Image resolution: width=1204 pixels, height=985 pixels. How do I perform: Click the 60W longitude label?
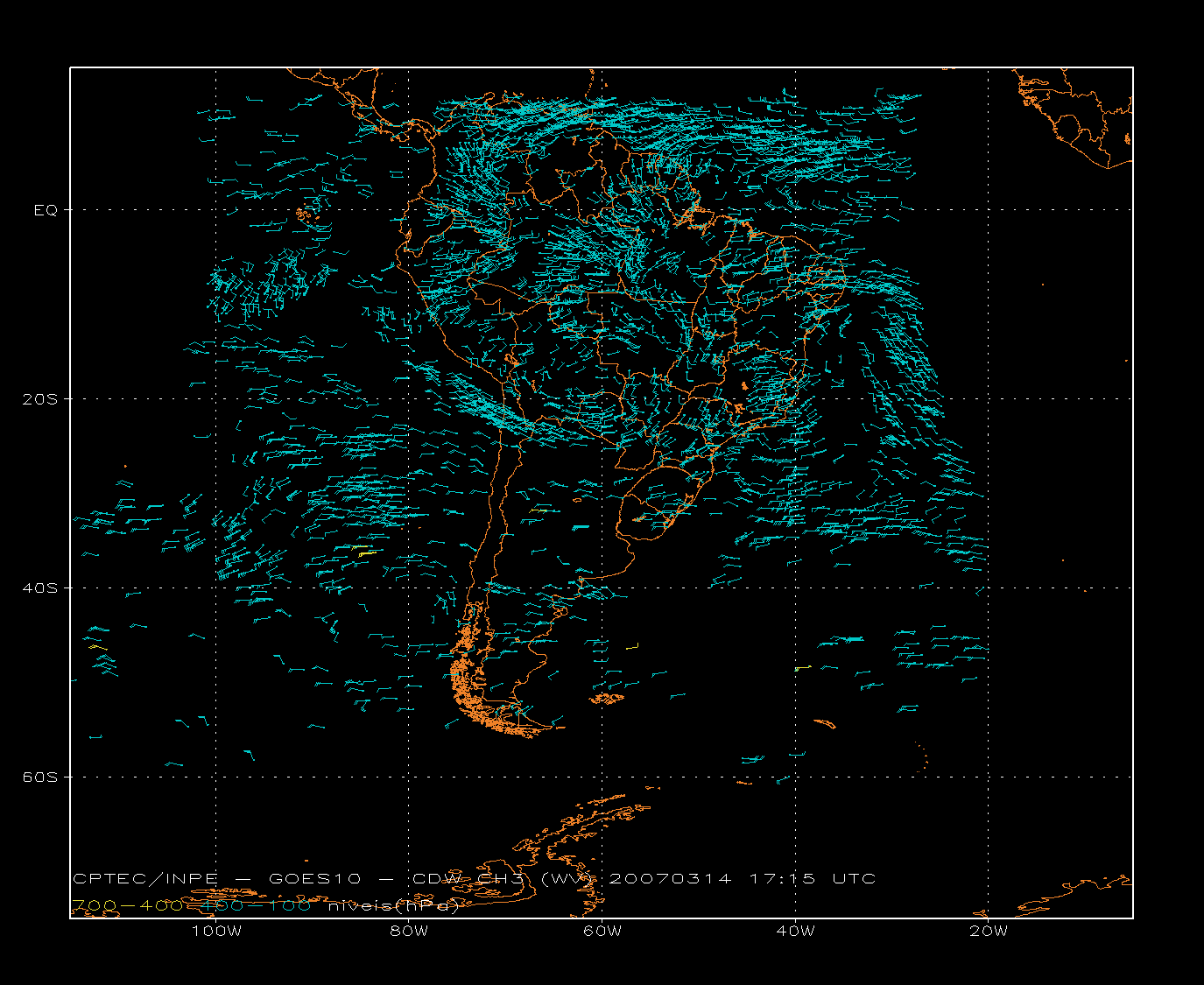pos(602,932)
